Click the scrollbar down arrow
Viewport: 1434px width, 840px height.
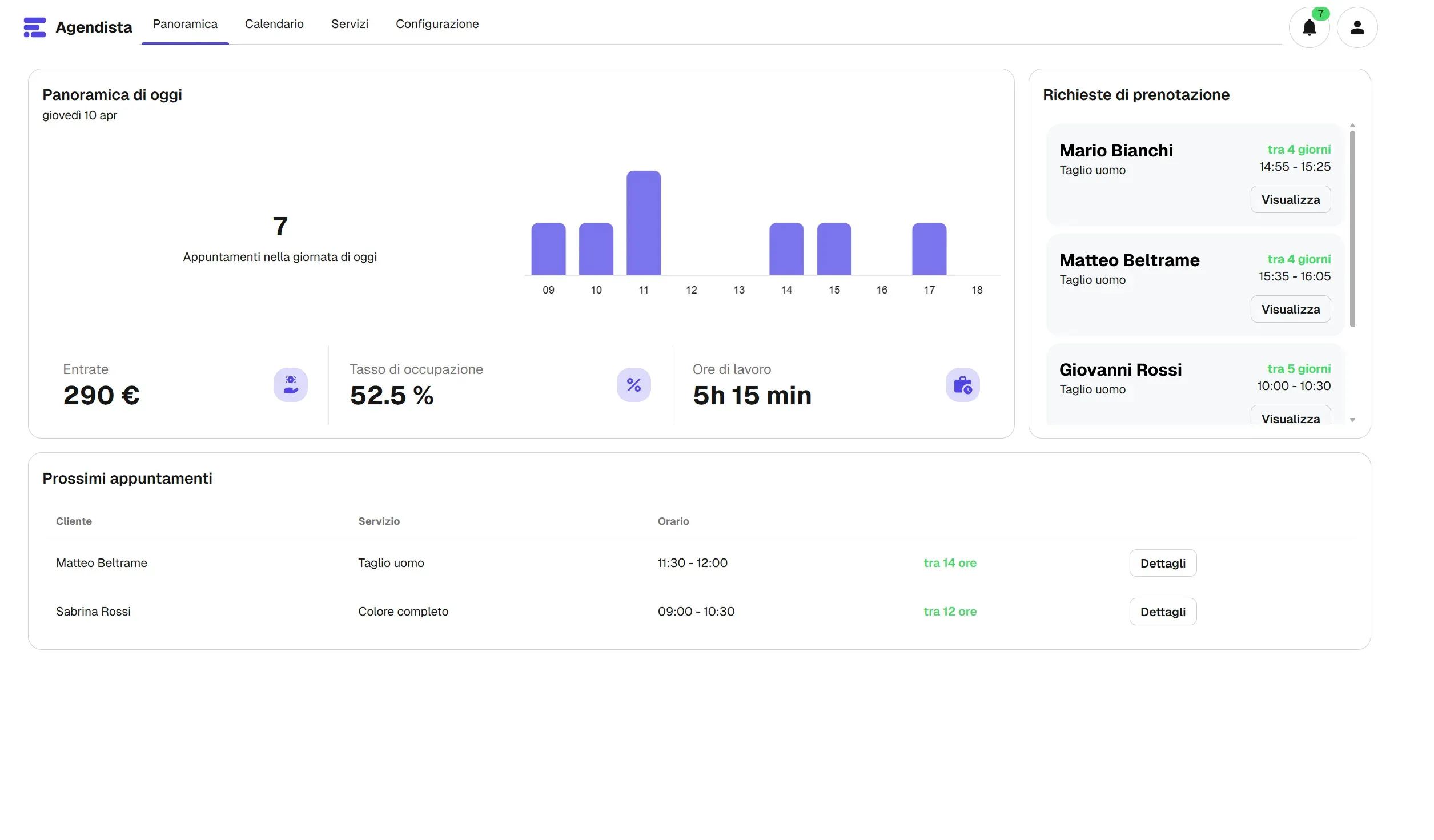click(x=1352, y=420)
